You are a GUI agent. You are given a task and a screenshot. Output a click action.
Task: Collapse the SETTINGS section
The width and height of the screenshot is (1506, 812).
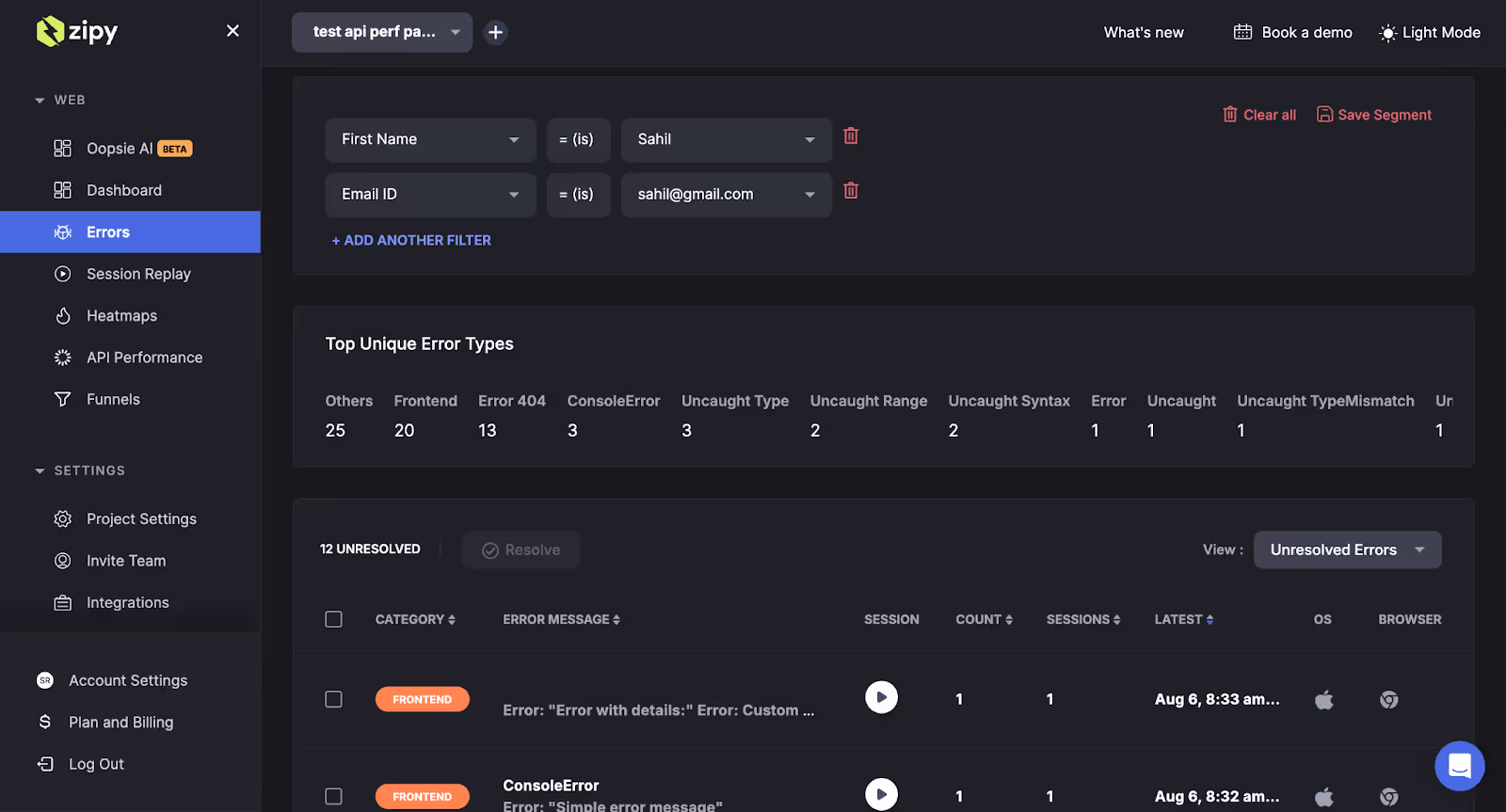(x=80, y=470)
